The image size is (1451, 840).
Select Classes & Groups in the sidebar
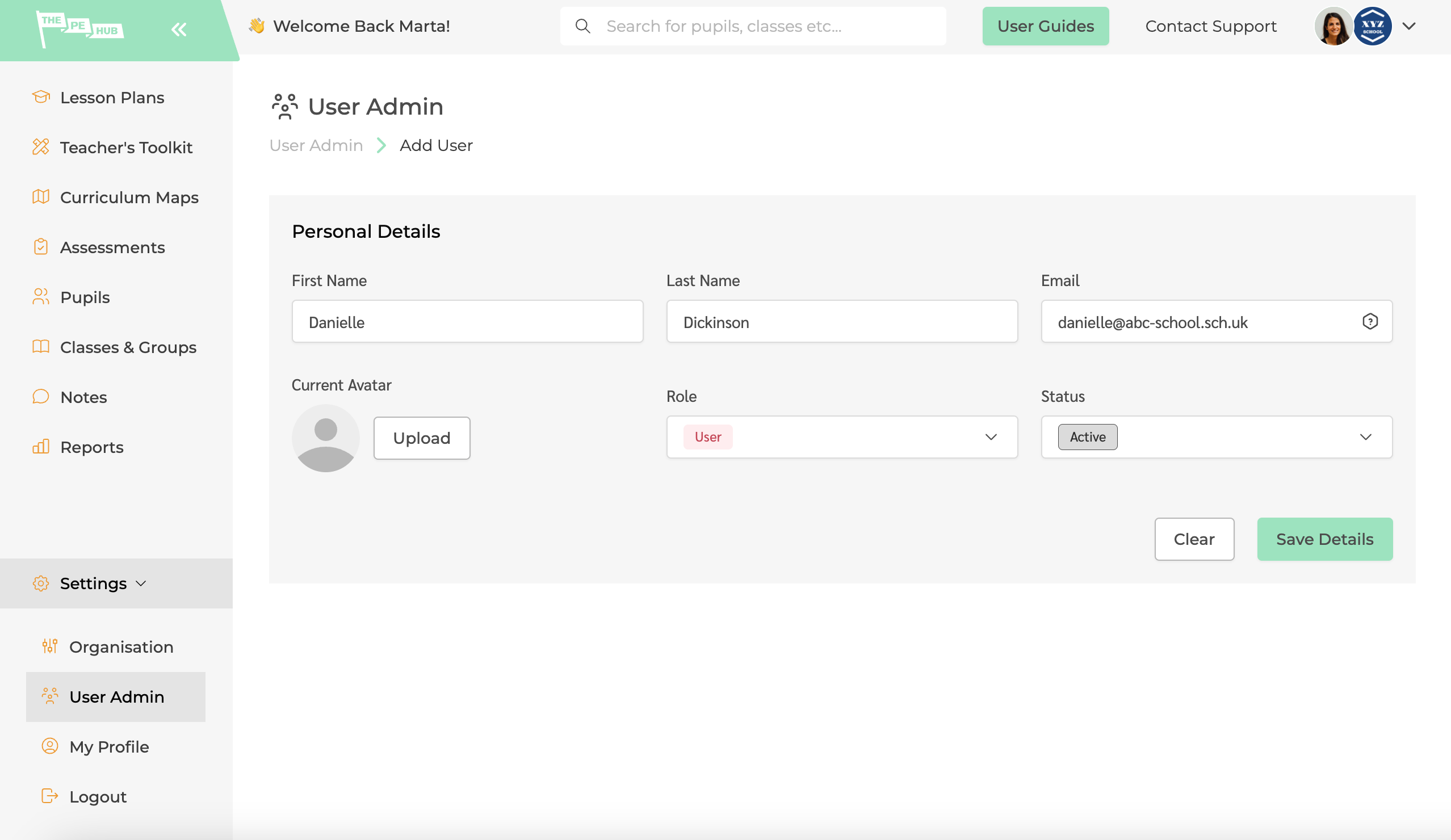click(128, 347)
